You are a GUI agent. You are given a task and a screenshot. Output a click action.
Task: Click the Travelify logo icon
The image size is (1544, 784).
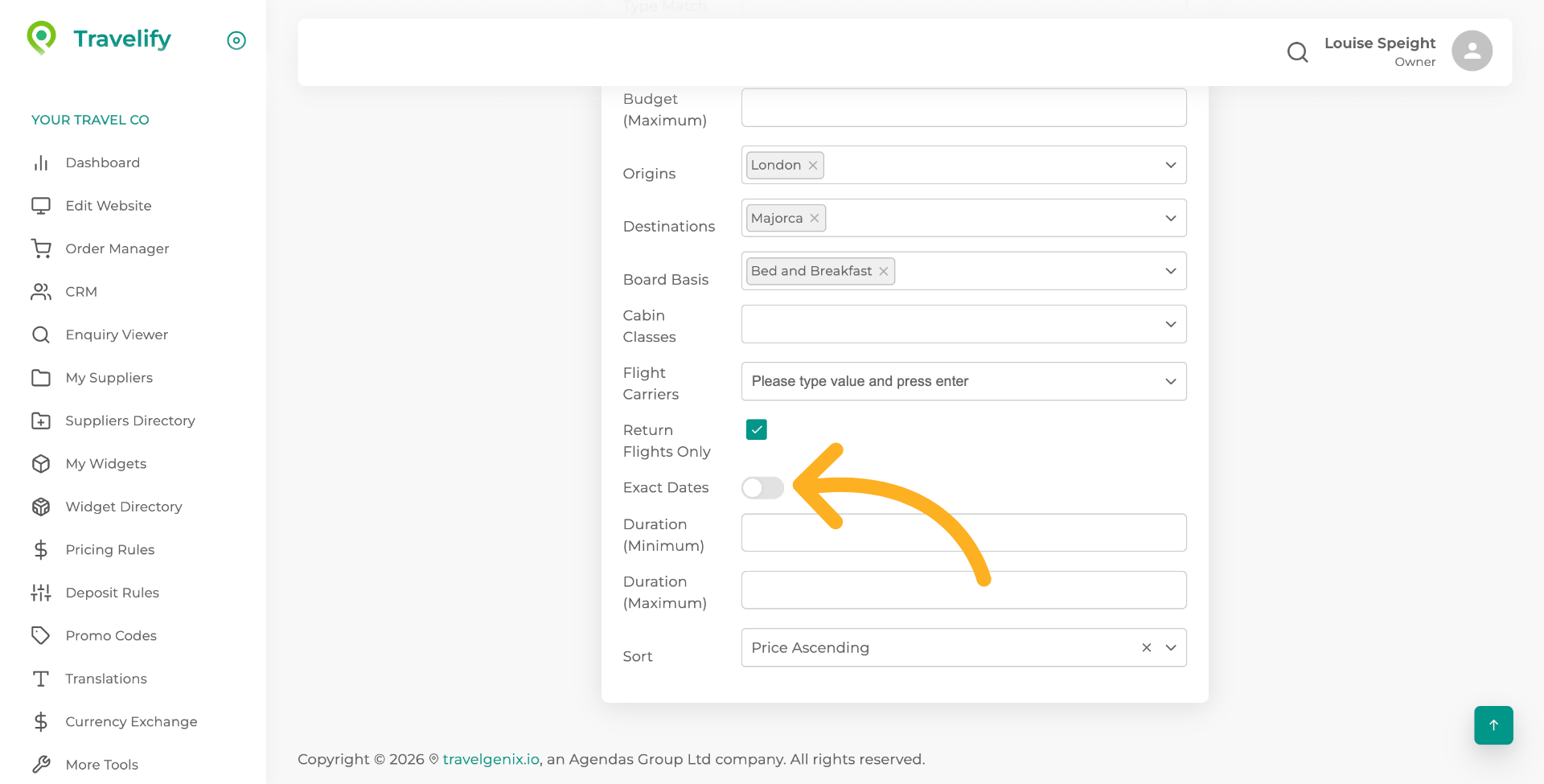(x=42, y=38)
